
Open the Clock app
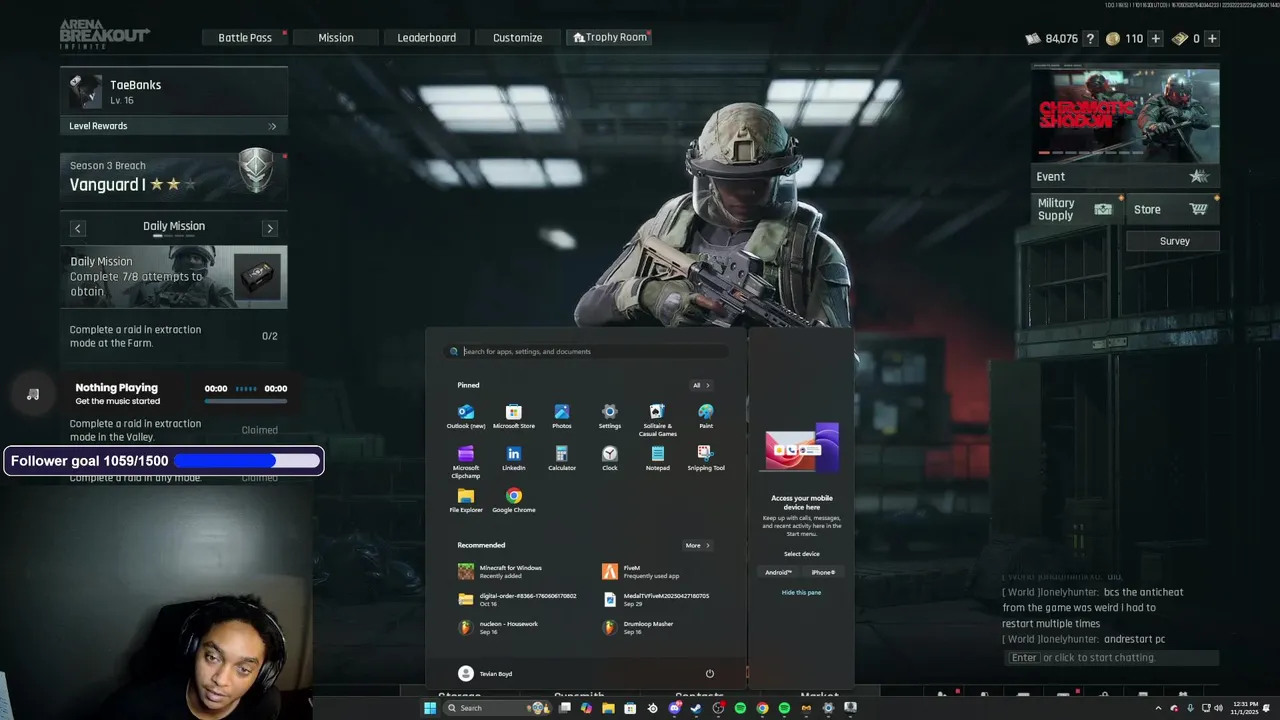click(610, 458)
